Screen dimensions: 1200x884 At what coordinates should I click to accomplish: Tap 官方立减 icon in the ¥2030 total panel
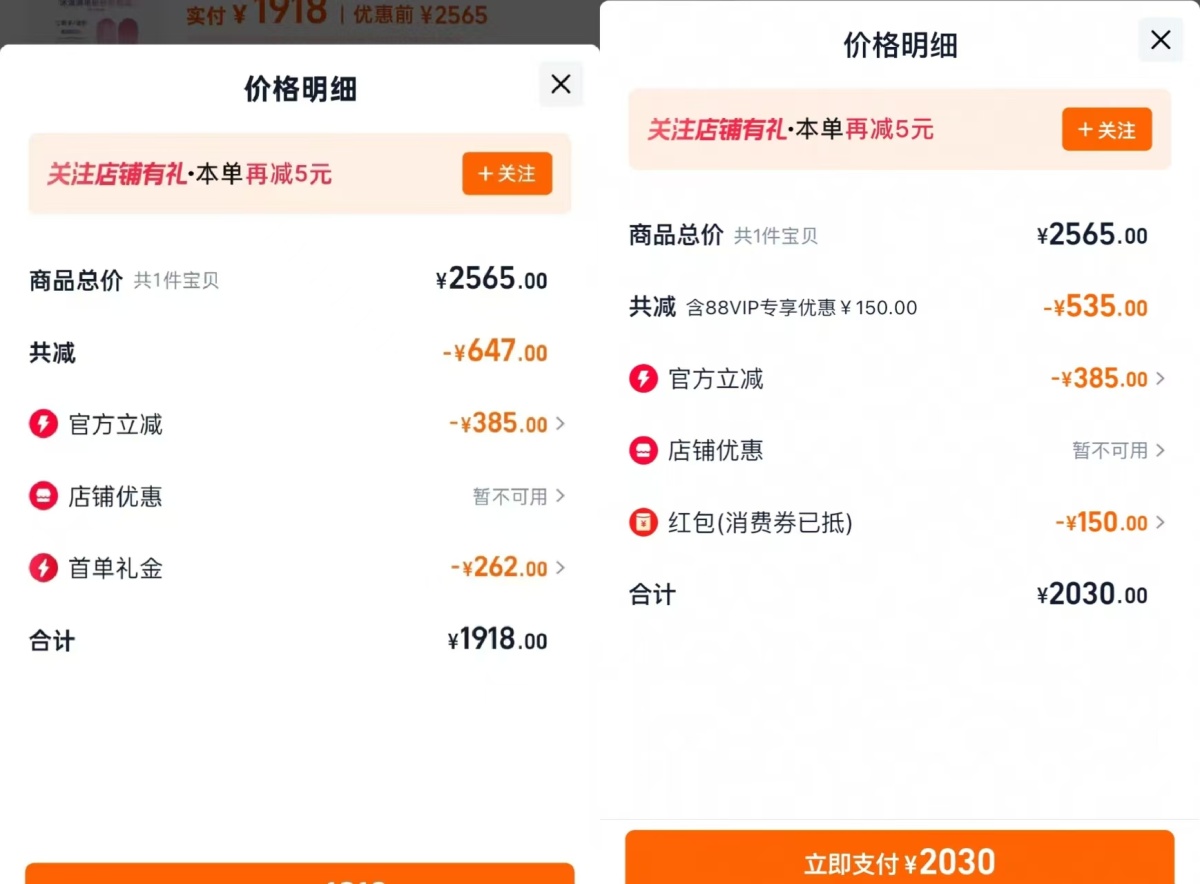tap(643, 379)
